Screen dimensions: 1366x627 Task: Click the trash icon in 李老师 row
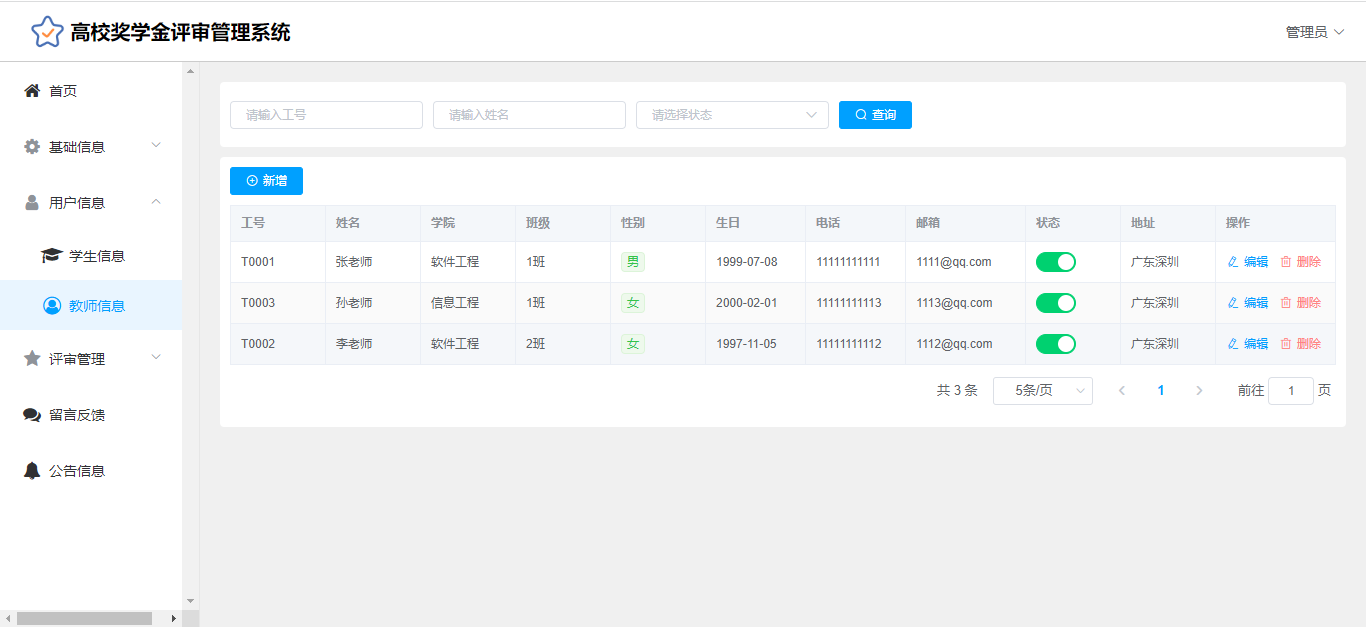click(1286, 344)
